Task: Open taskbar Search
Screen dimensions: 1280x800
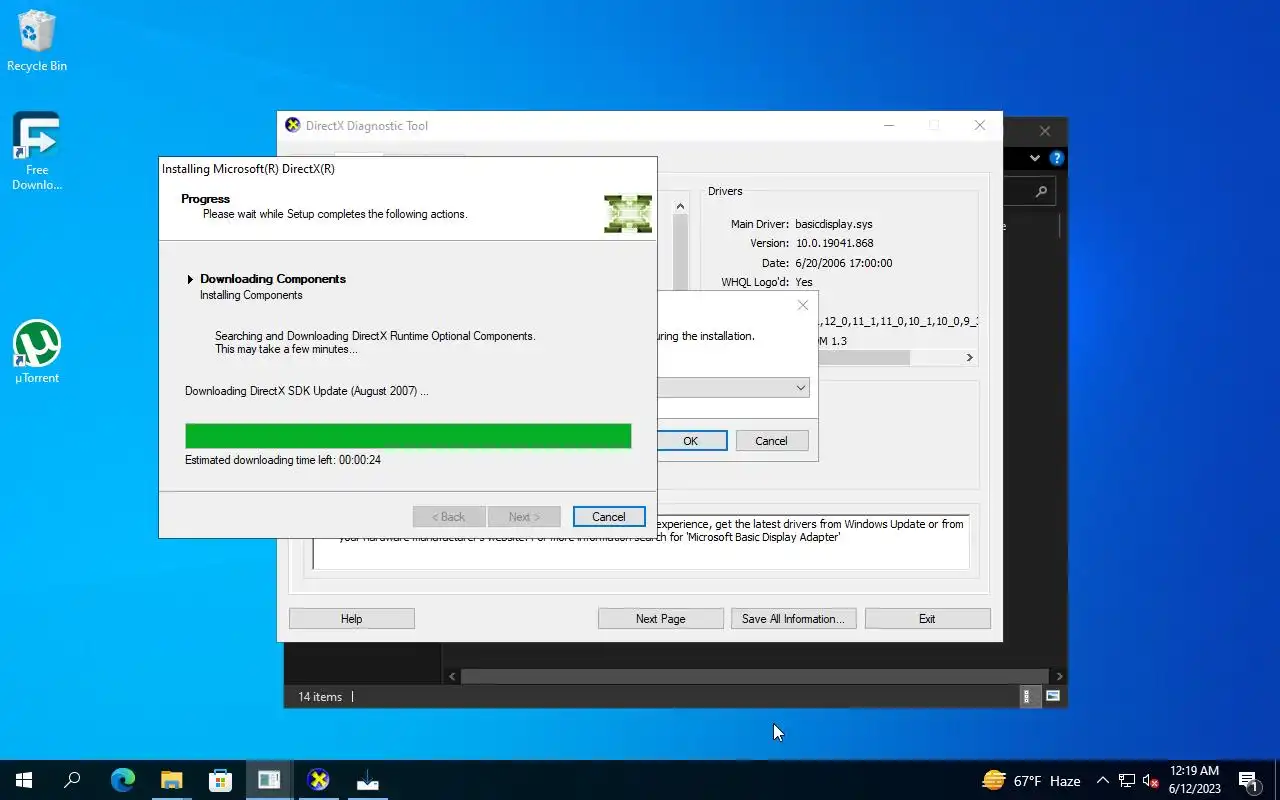Action: (72, 780)
